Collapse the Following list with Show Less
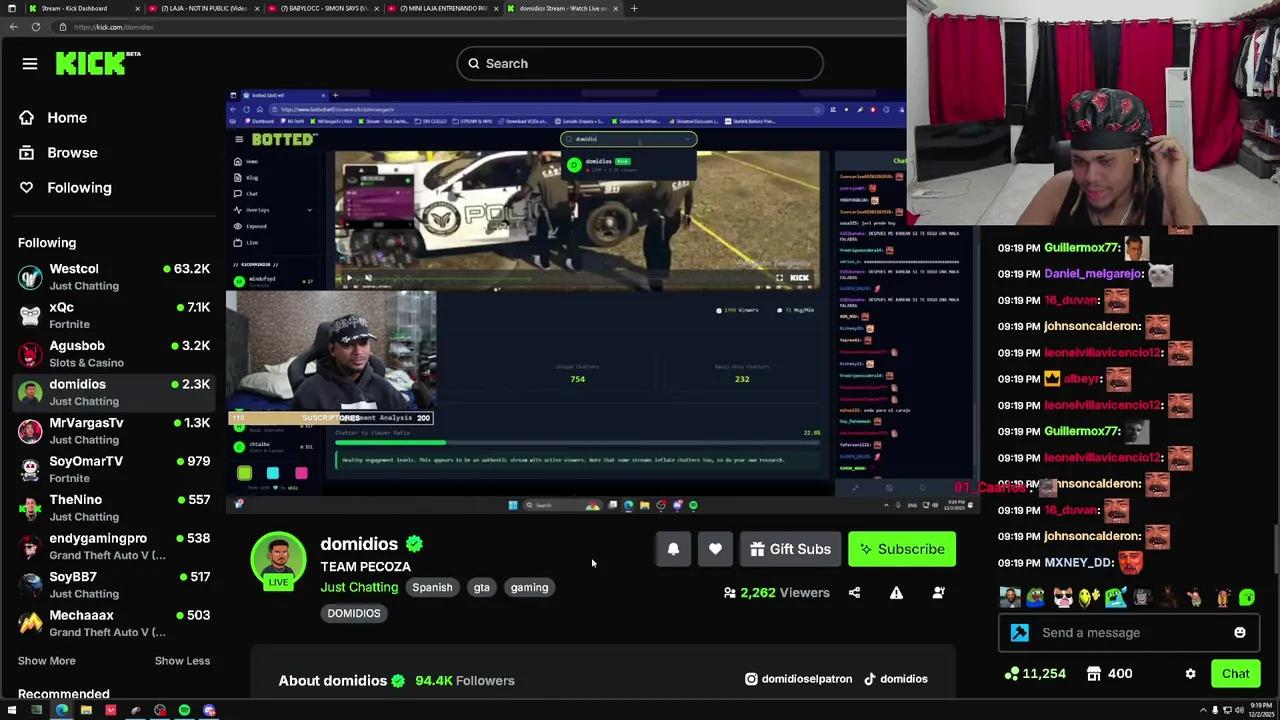The height and width of the screenshot is (720, 1280). pos(182,660)
